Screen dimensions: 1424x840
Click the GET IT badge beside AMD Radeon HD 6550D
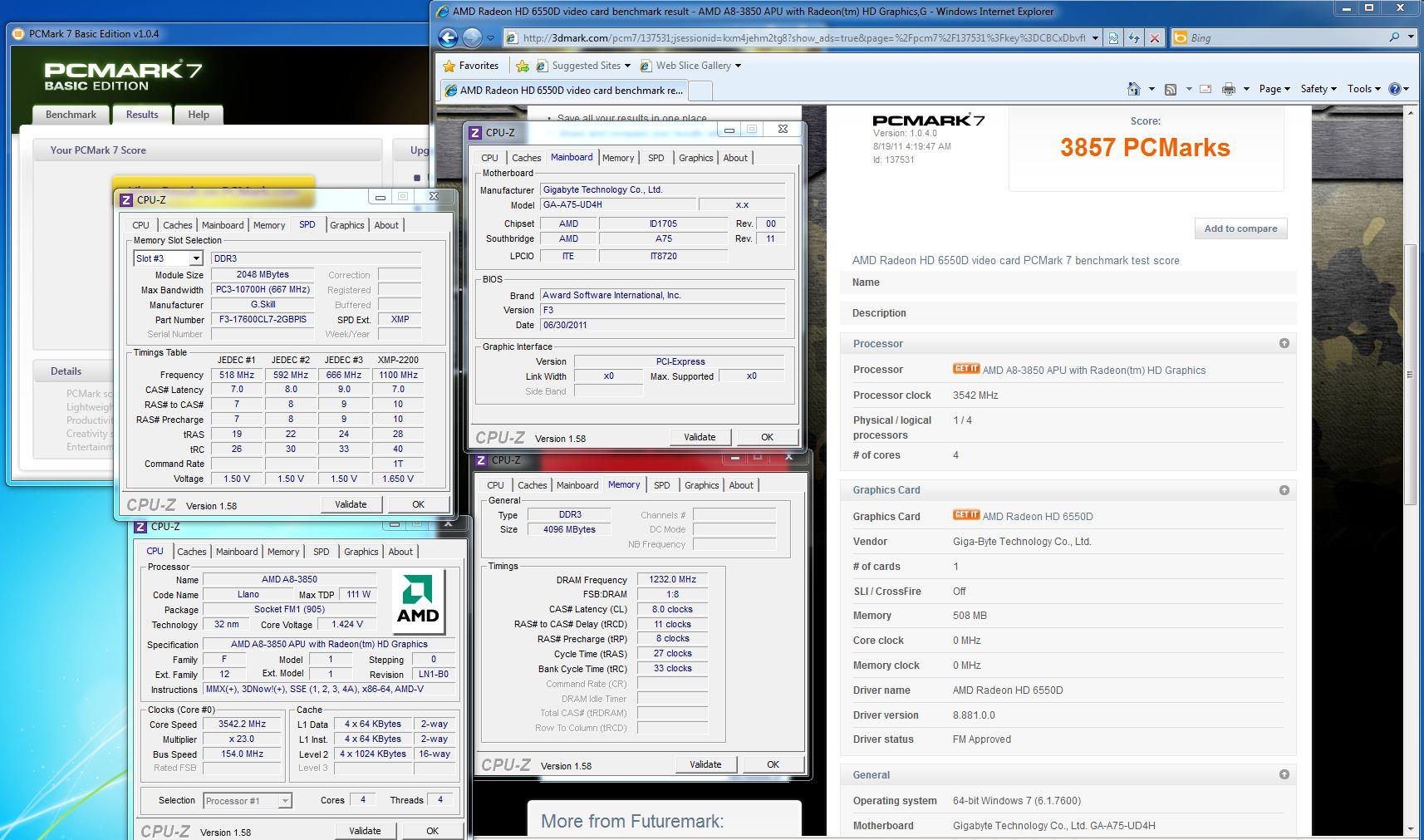[x=965, y=515]
